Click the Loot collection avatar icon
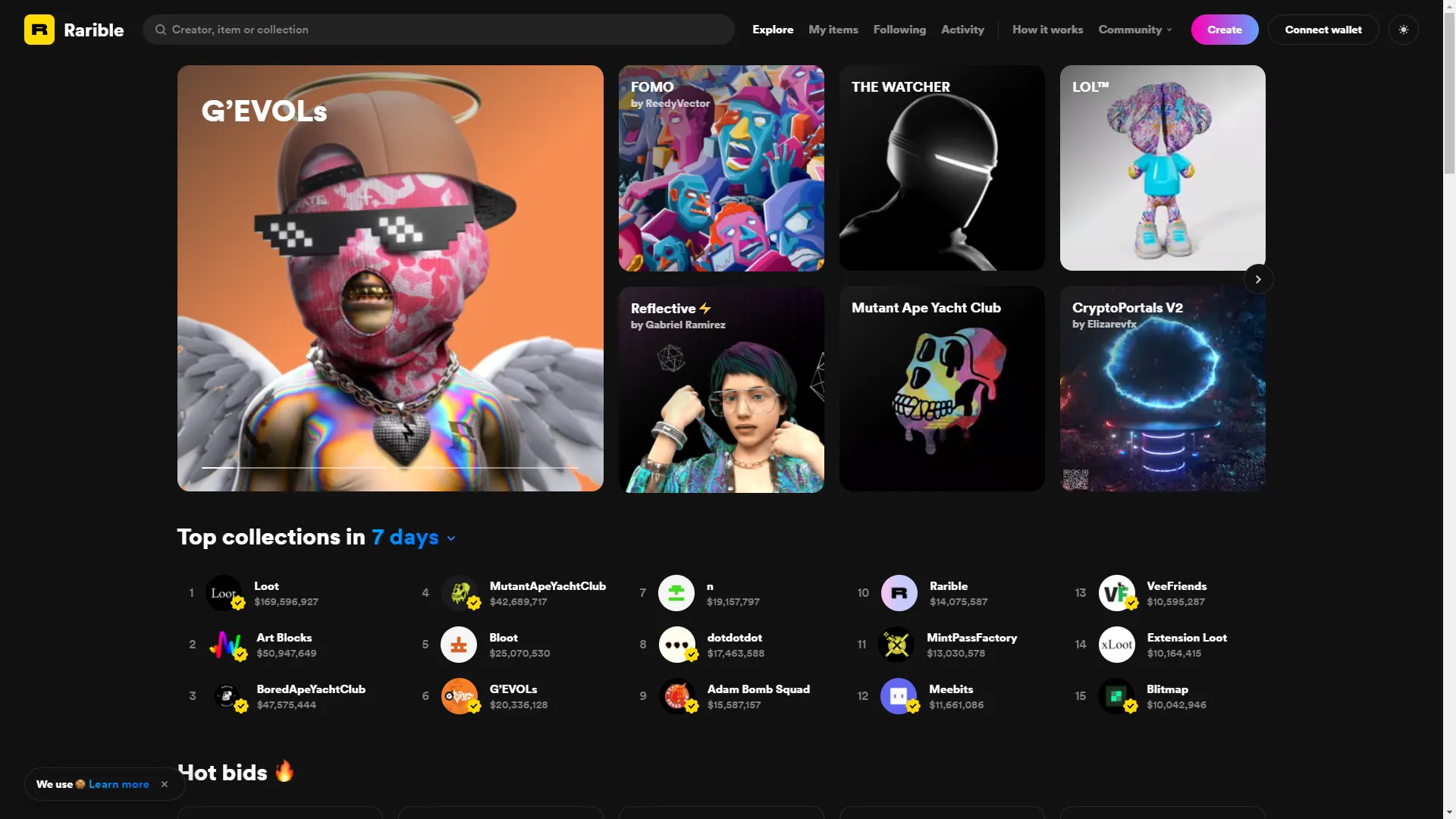The image size is (1456, 819). (x=224, y=593)
